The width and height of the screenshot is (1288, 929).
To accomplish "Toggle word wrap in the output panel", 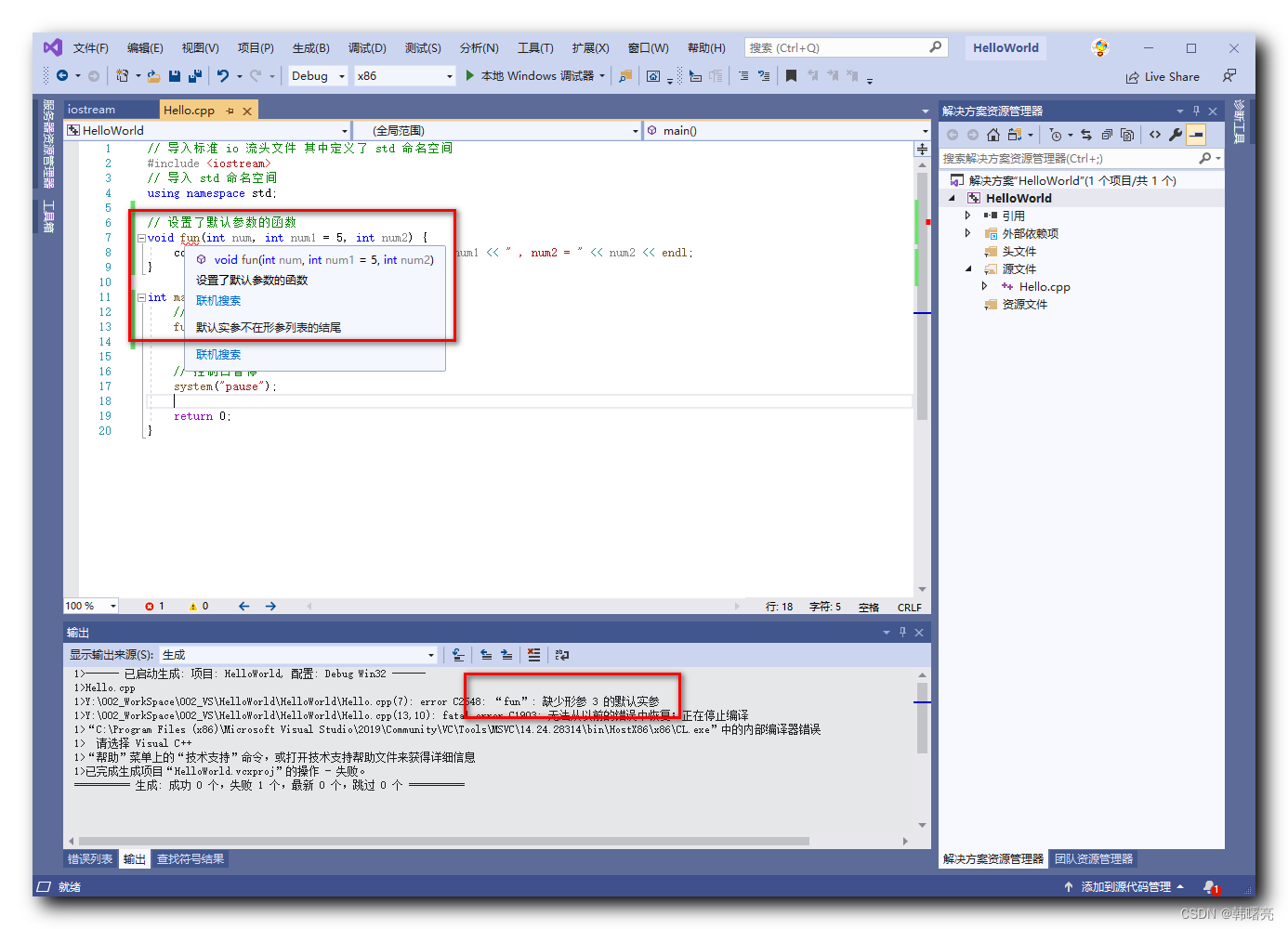I will coord(561,655).
